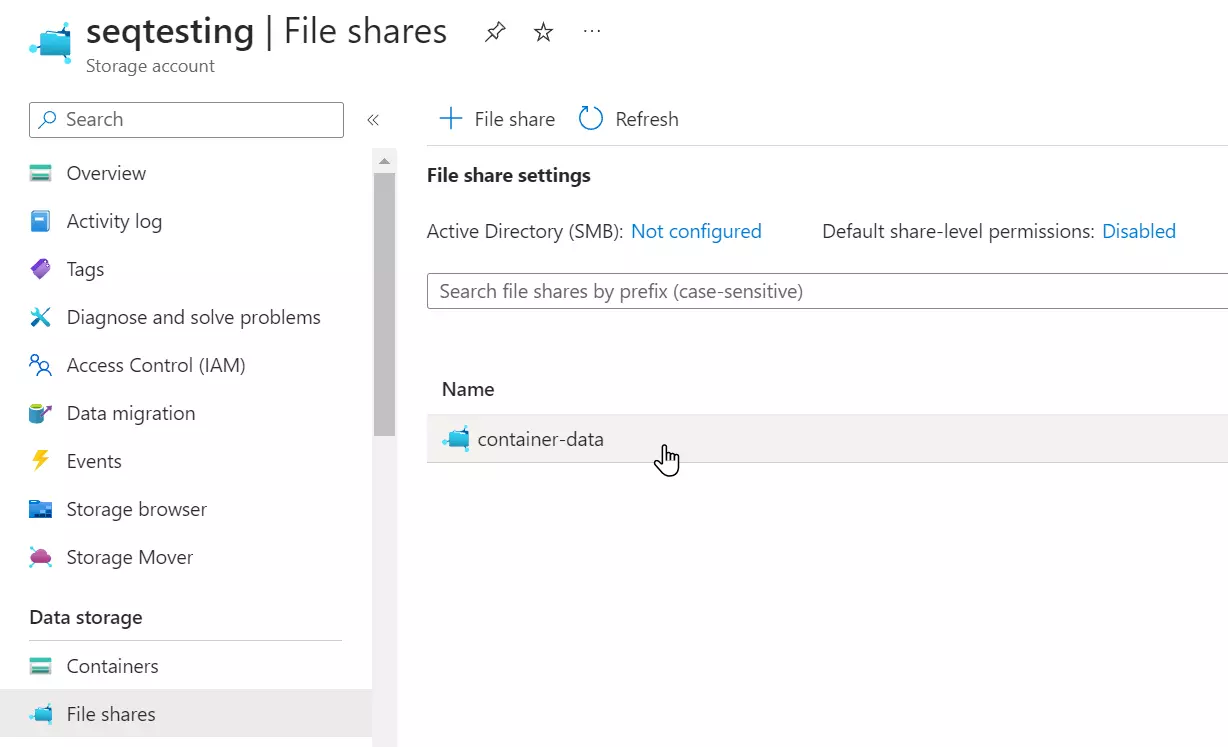This screenshot has height=747, width=1228.
Task: Sort by the Name column header
Action: (x=468, y=390)
